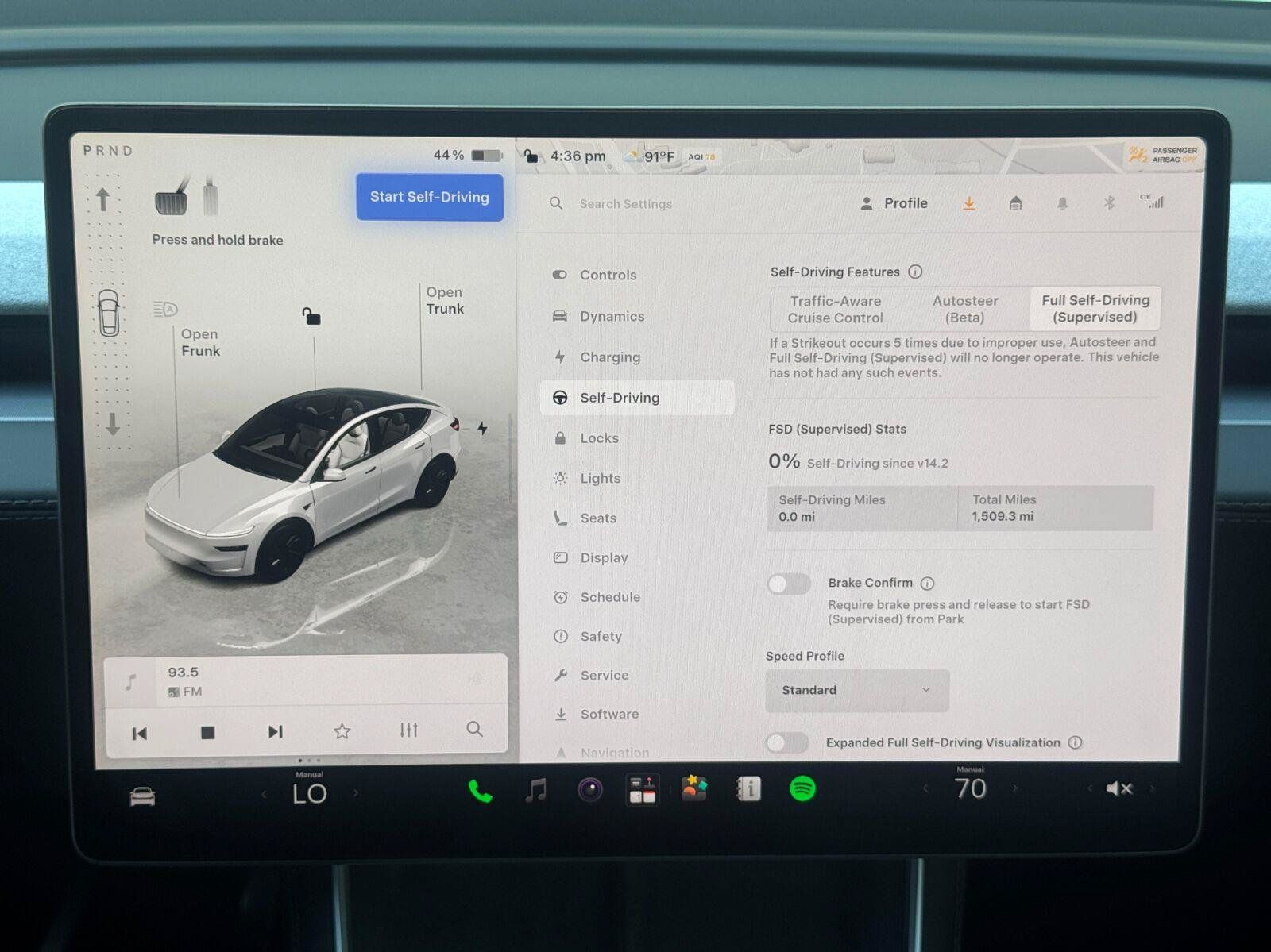This screenshot has width=1271, height=952.
Task: Open the music note media app
Action: point(536,790)
